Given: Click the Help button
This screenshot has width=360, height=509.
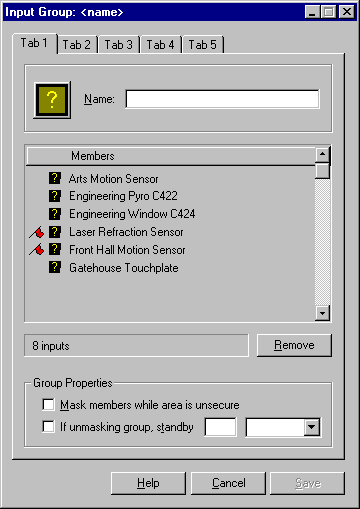Looking at the screenshot, I should tap(148, 483).
